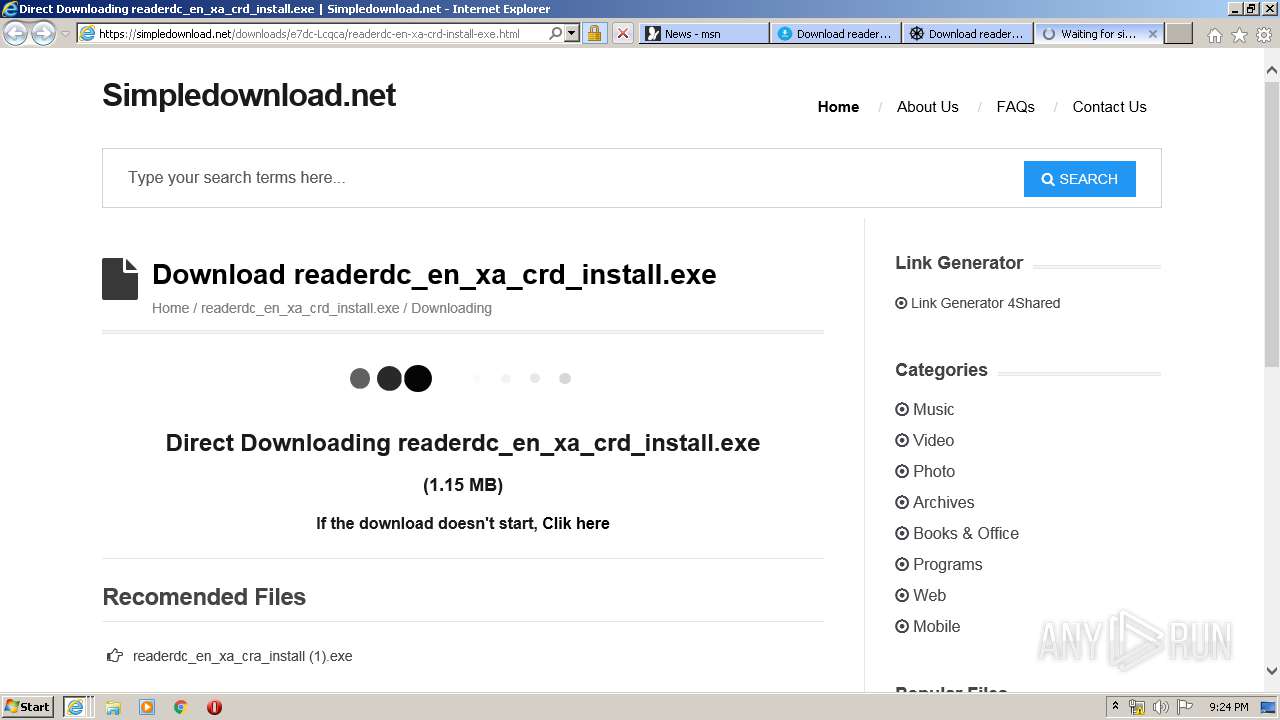Viewport: 1280px width, 720px height.
Task: Select the Mobile category
Action: (936, 626)
